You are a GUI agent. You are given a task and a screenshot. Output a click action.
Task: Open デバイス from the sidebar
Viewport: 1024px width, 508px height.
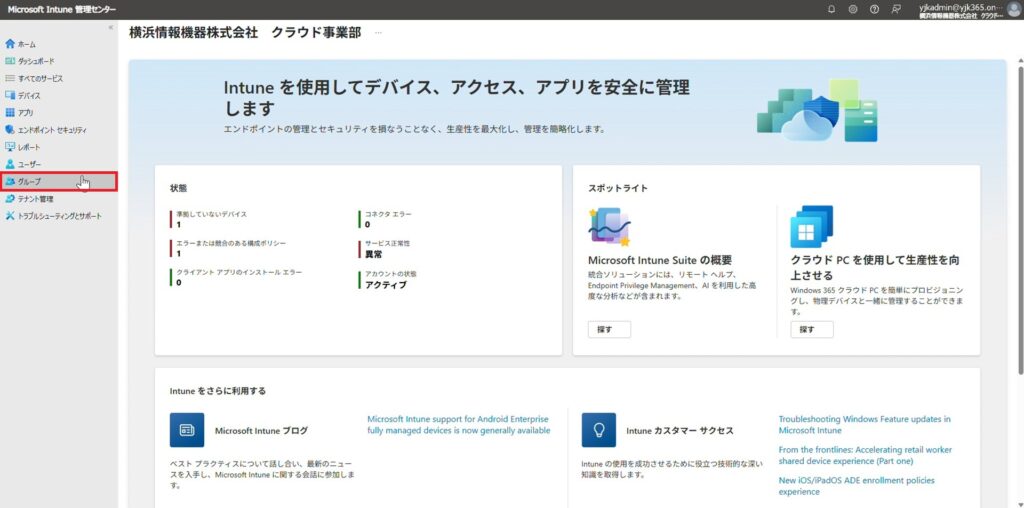29,95
